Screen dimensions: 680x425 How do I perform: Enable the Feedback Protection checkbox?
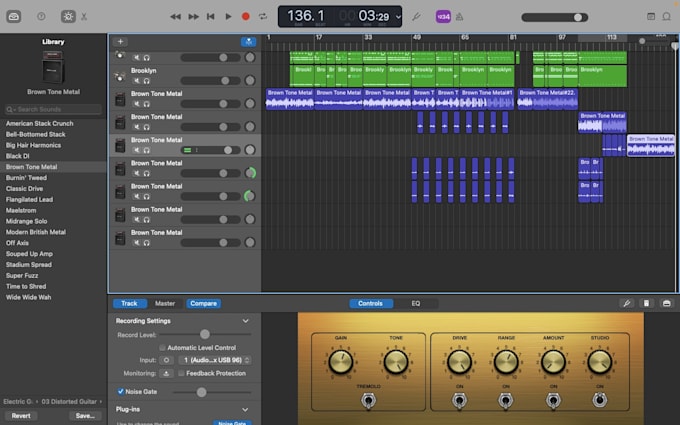(x=181, y=373)
